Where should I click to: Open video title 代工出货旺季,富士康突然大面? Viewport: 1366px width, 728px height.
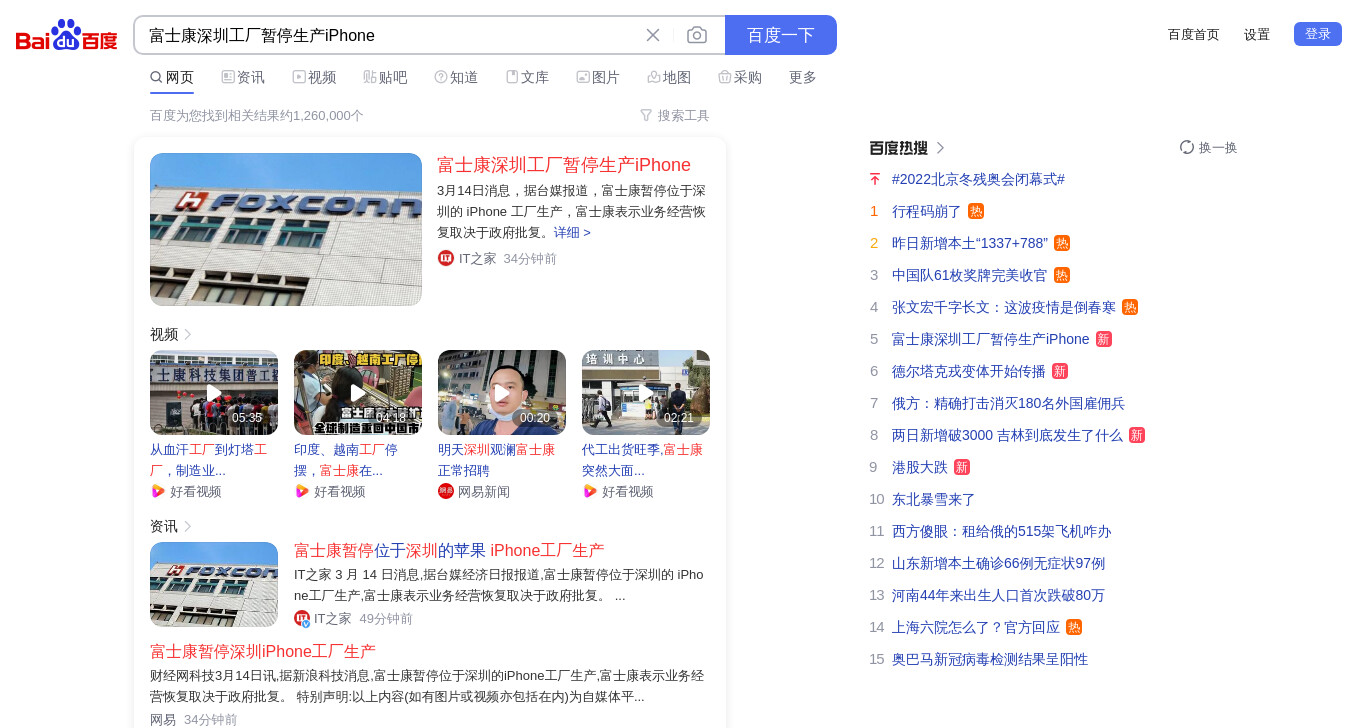coord(642,460)
